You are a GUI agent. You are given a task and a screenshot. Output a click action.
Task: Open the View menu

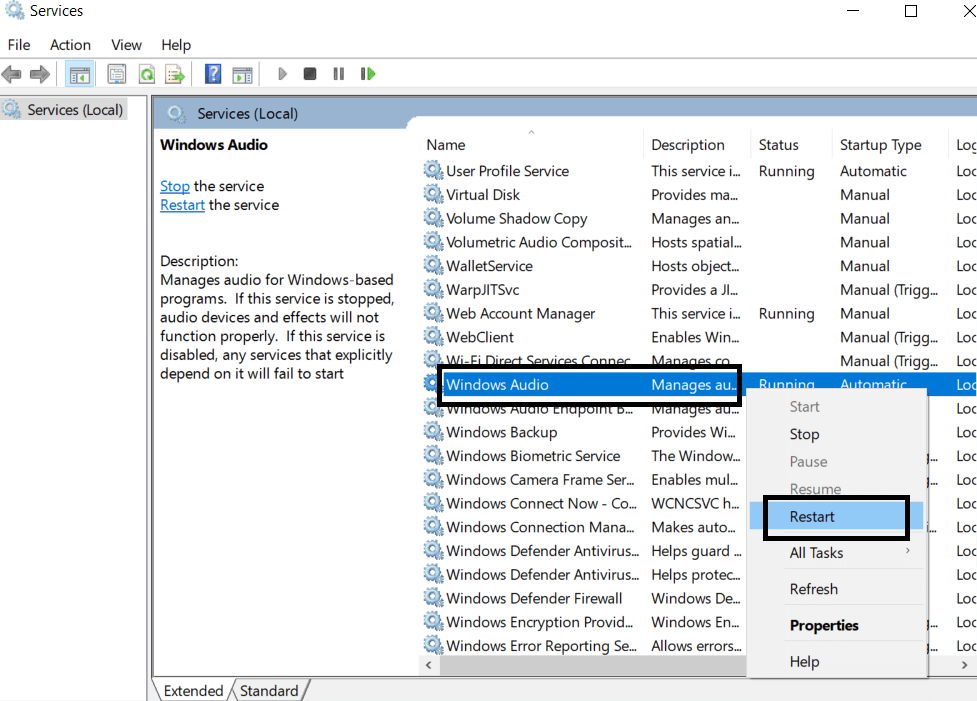(126, 45)
